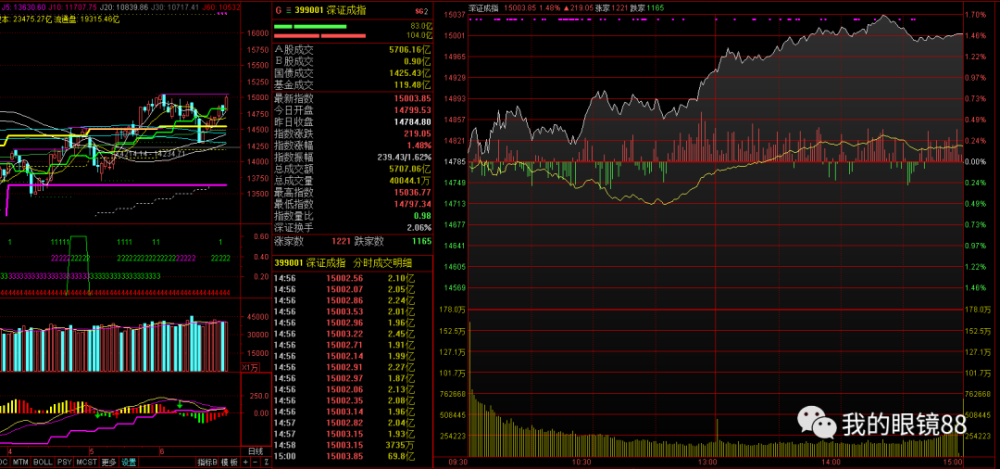Click the J10 moving average label
The width and height of the screenshot is (1000, 469).
tap(72, 7)
